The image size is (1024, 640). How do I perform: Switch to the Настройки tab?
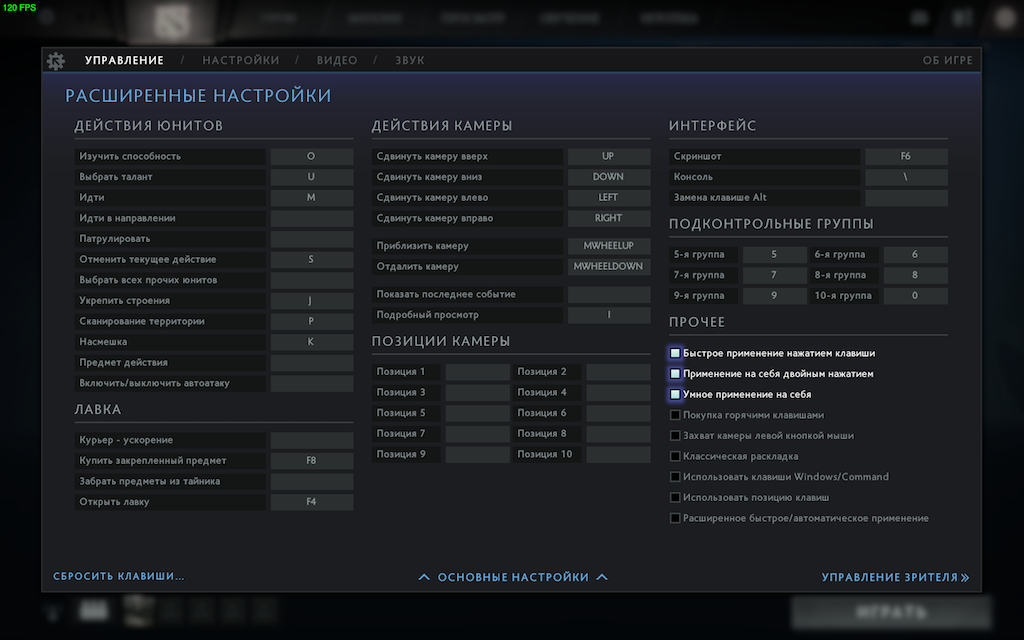240,61
